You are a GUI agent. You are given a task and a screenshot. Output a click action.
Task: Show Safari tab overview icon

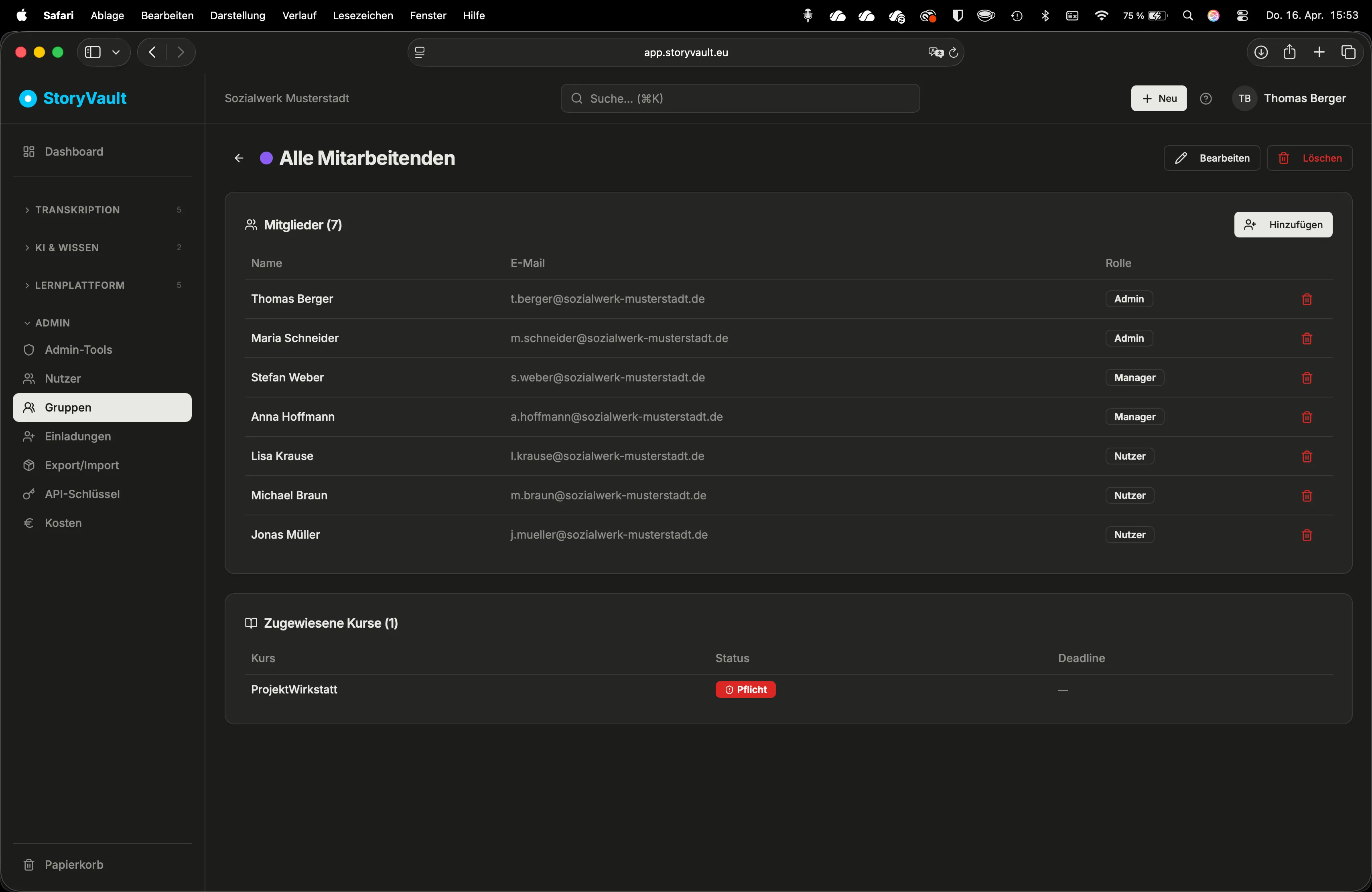coord(1348,53)
